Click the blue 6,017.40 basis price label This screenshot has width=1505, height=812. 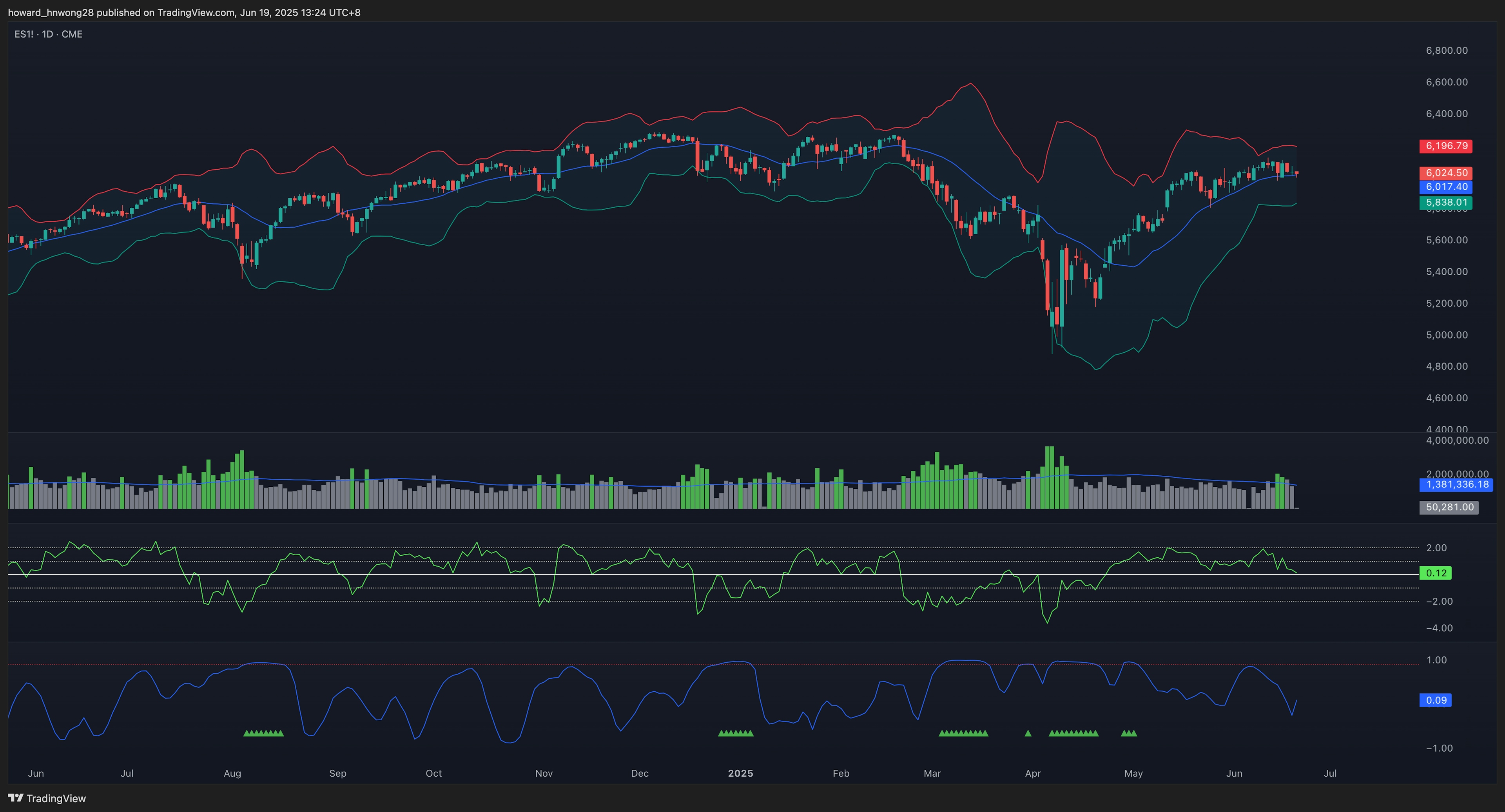(1445, 187)
